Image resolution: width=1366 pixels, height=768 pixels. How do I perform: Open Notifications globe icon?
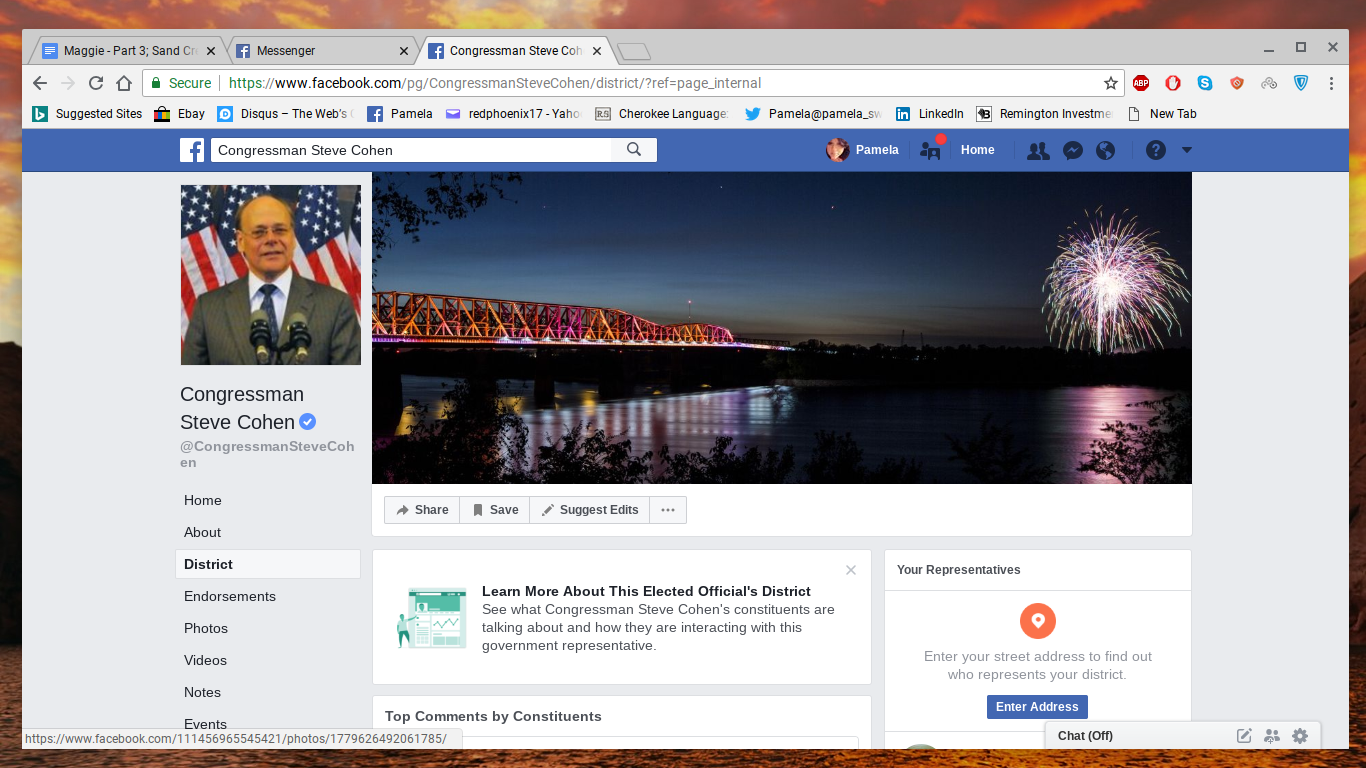(x=1105, y=150)
